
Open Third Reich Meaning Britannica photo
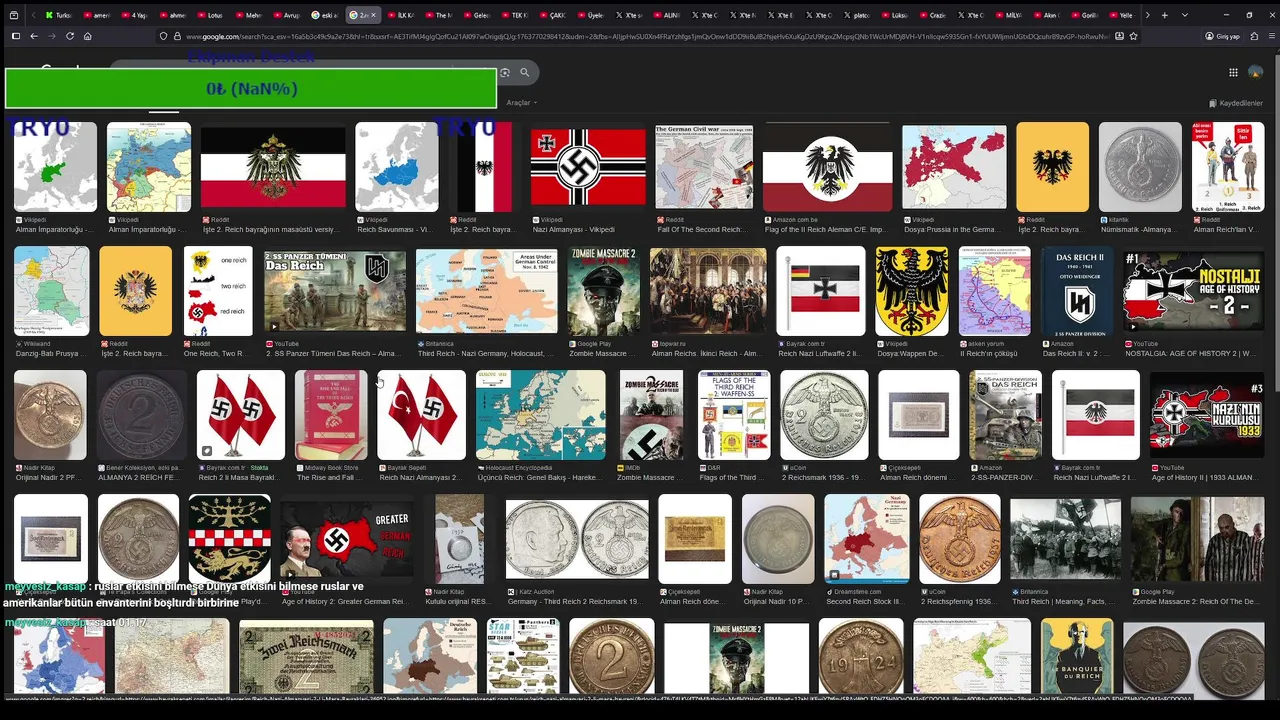1065,539
